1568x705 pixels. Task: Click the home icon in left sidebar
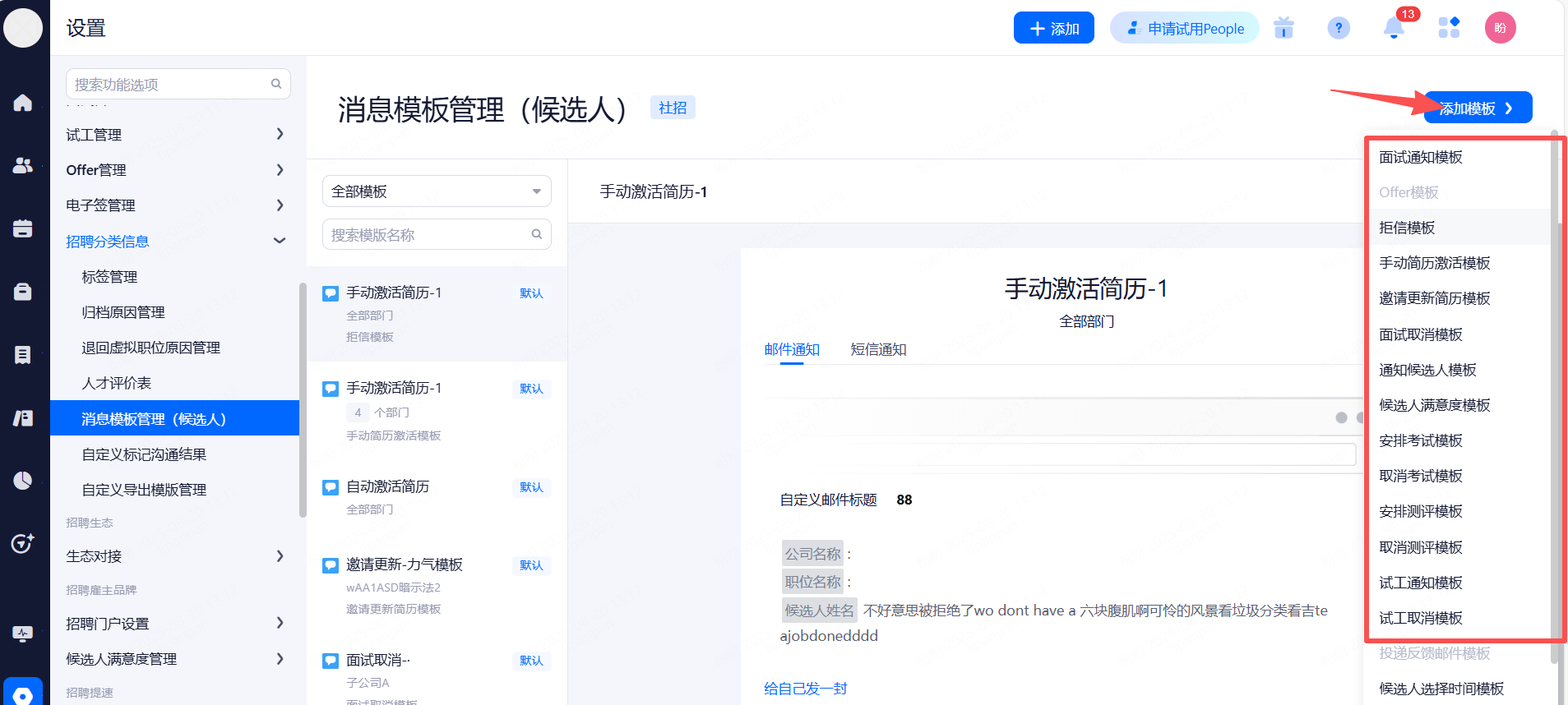23,103
